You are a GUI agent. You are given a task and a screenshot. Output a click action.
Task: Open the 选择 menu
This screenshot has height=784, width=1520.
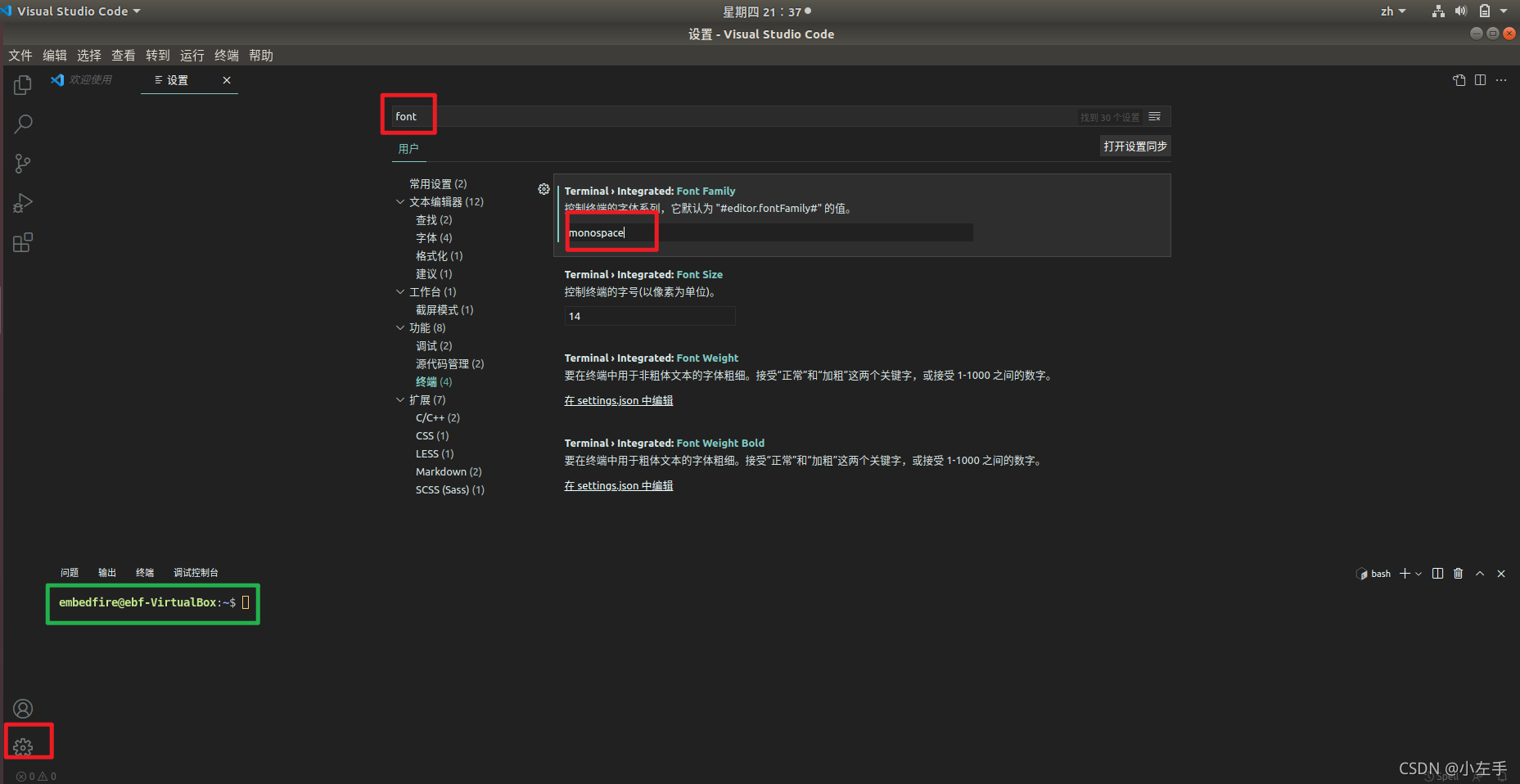[89, 56]
